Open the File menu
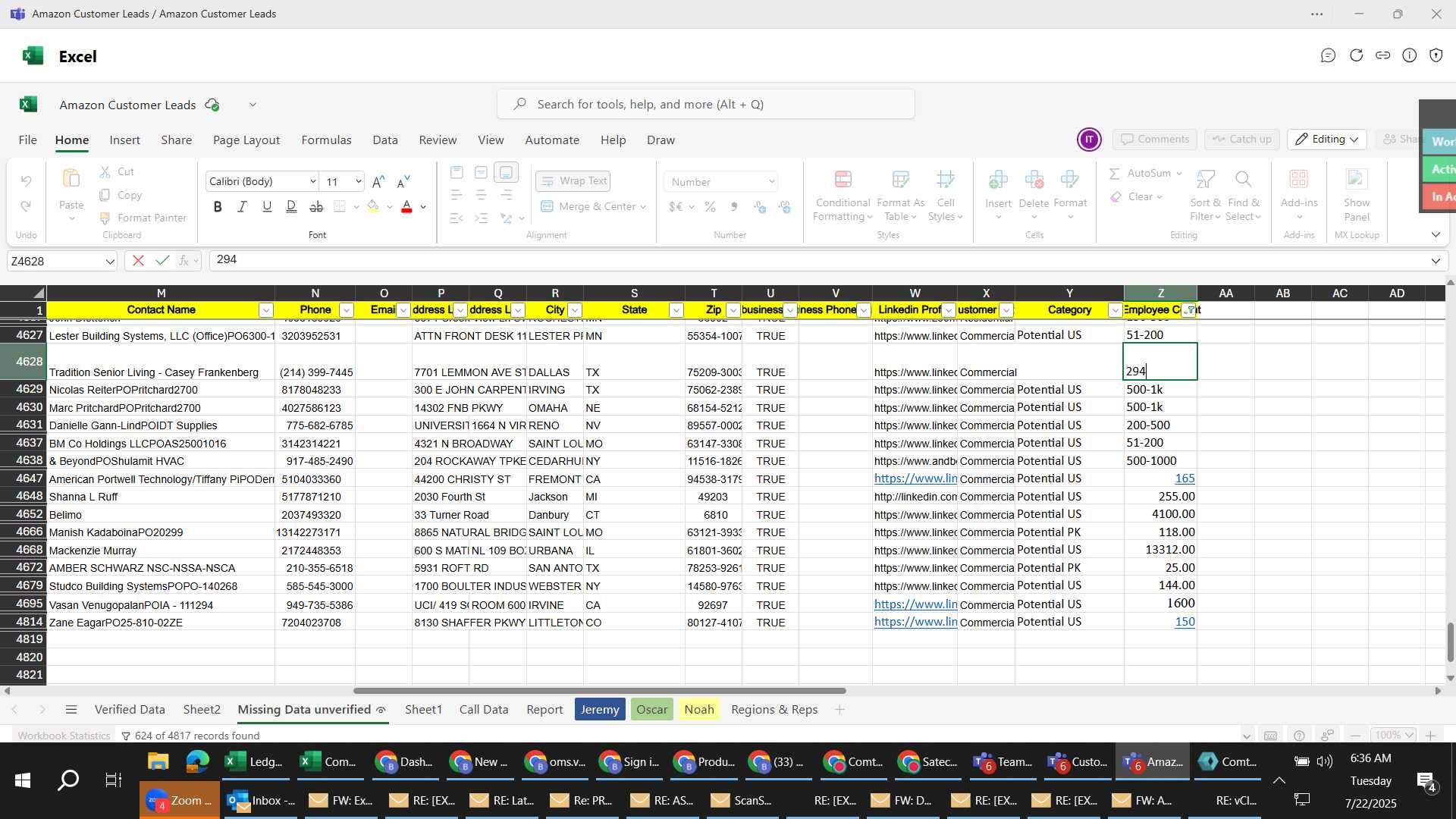Viewport: 1456px width, 819px height. click(x=28, y=140)
